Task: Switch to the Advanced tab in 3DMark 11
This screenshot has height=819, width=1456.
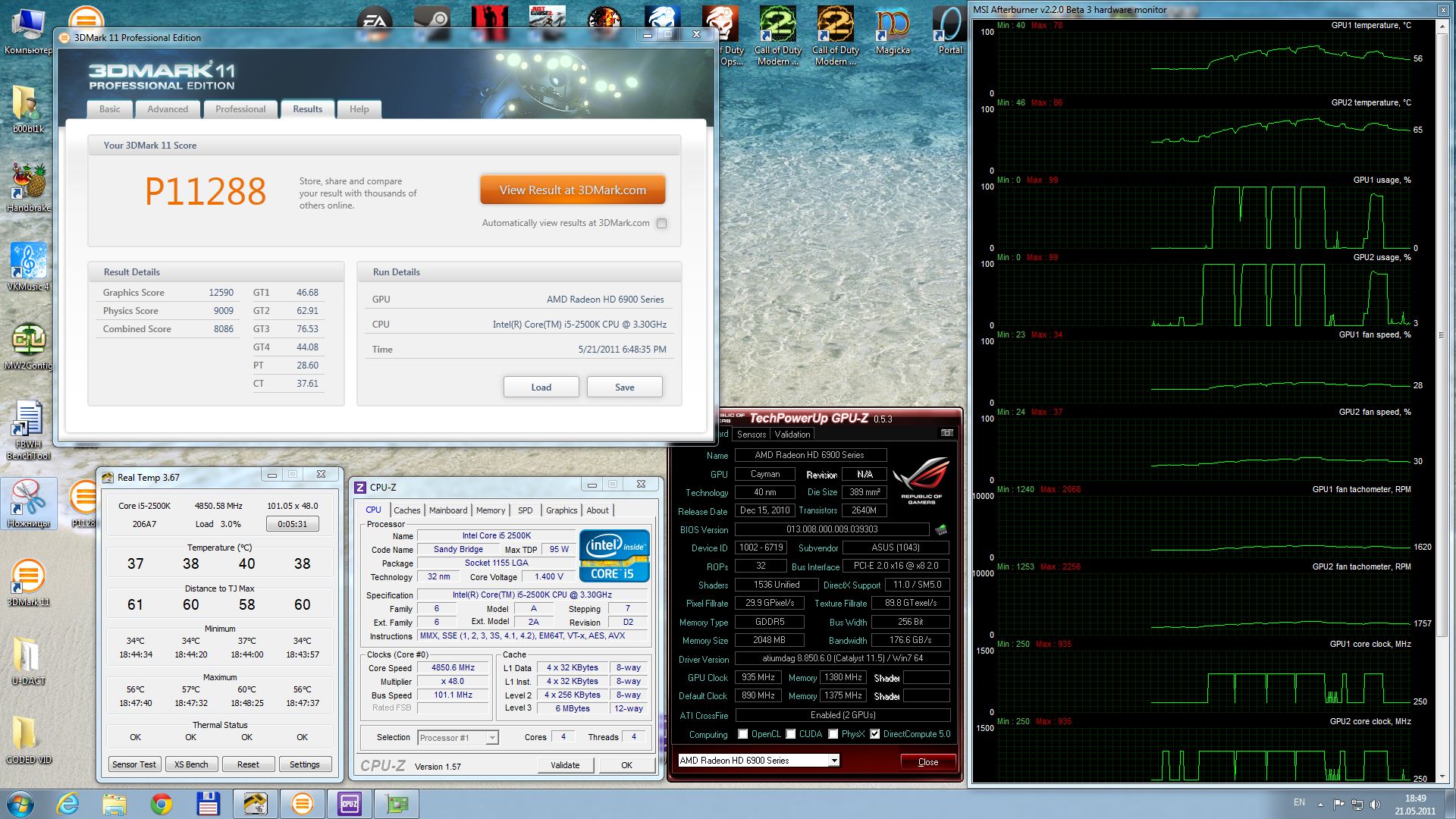Action: tap(168, 109)
